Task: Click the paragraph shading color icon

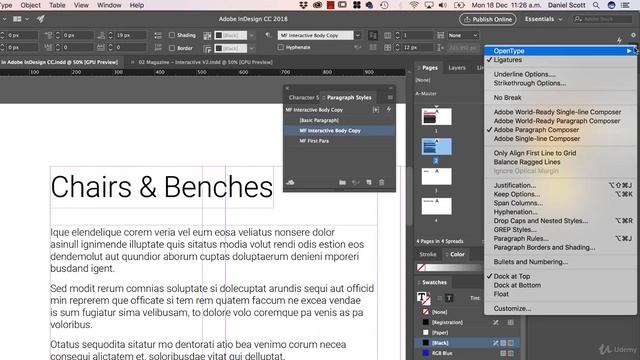Action: coord(207,36)
